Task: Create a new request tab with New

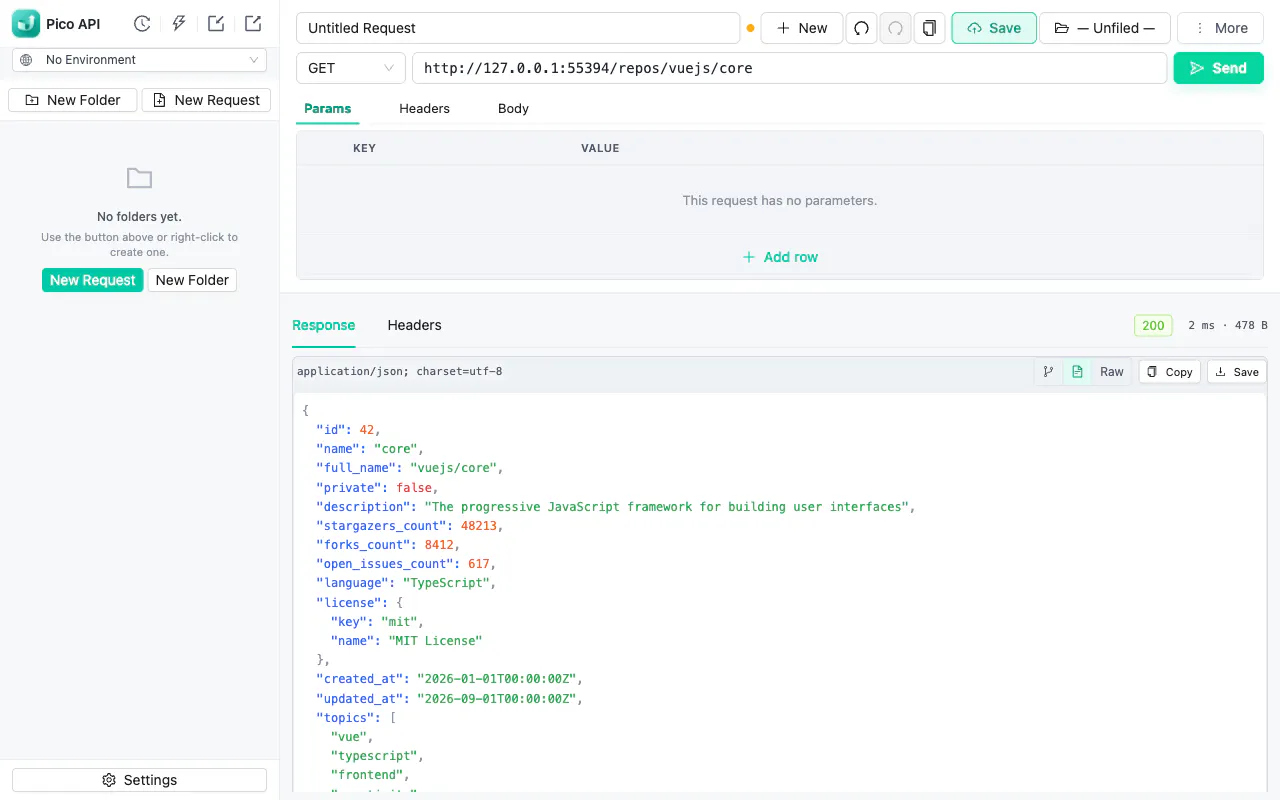Action: click(x=802, y=28)
